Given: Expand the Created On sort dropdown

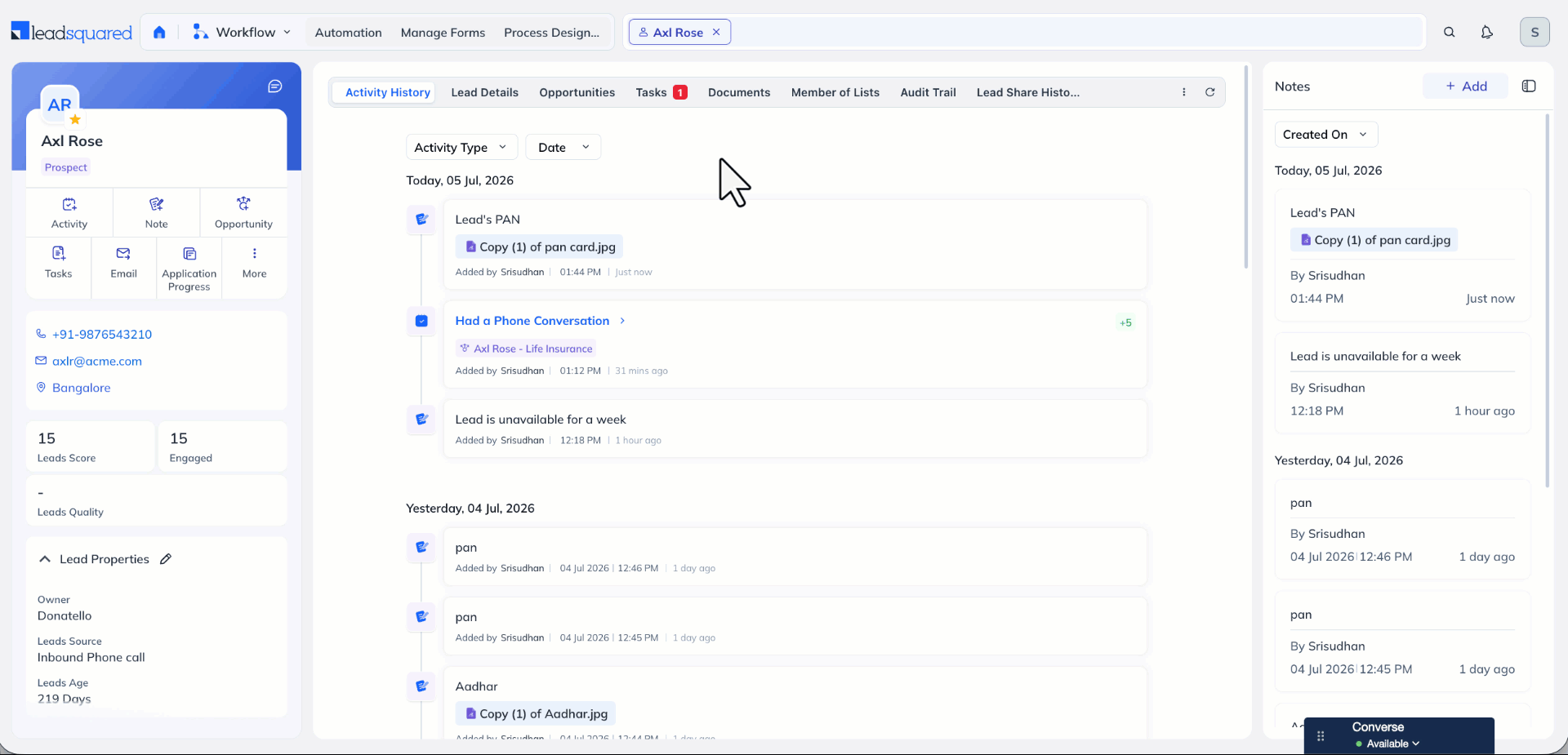Looking at the screenshot, I should 1325,135.
